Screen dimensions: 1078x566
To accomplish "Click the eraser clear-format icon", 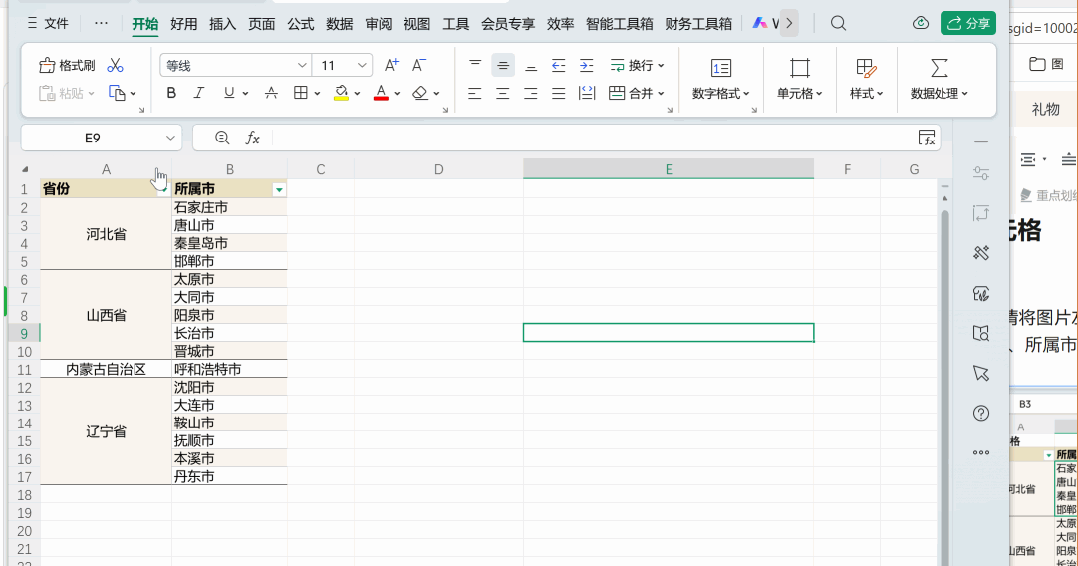I will (420, 93).
